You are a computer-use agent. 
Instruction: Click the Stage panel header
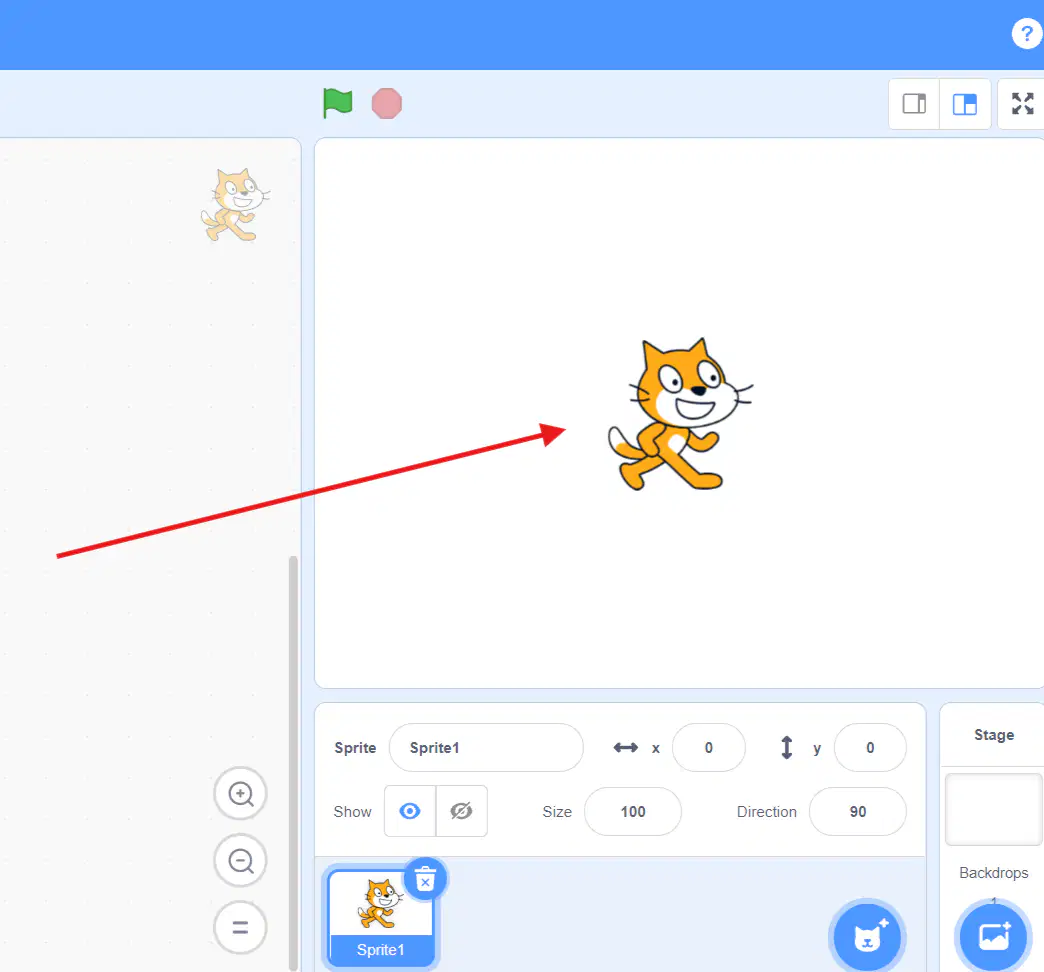tap(993, 735)
